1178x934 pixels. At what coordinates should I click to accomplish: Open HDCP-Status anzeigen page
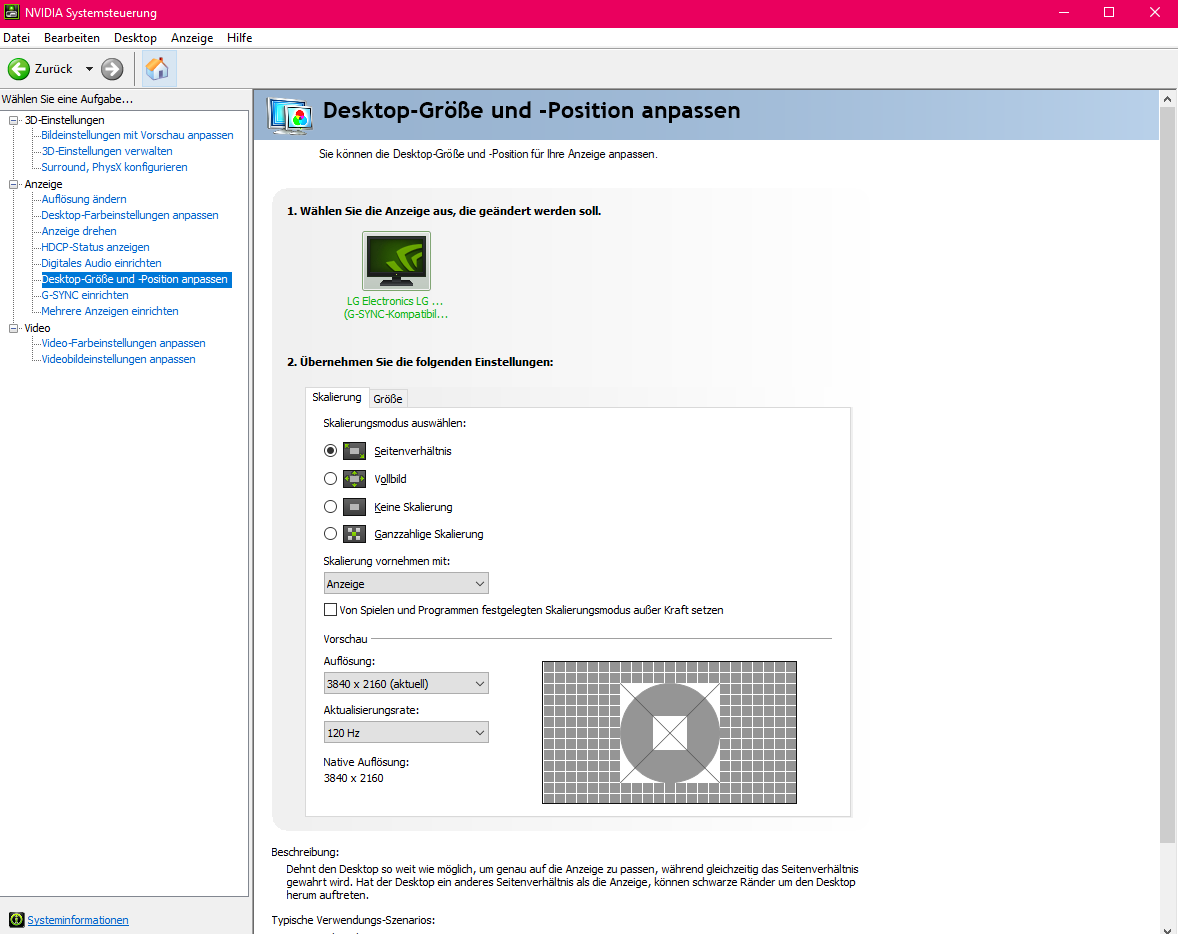[95, 247]
